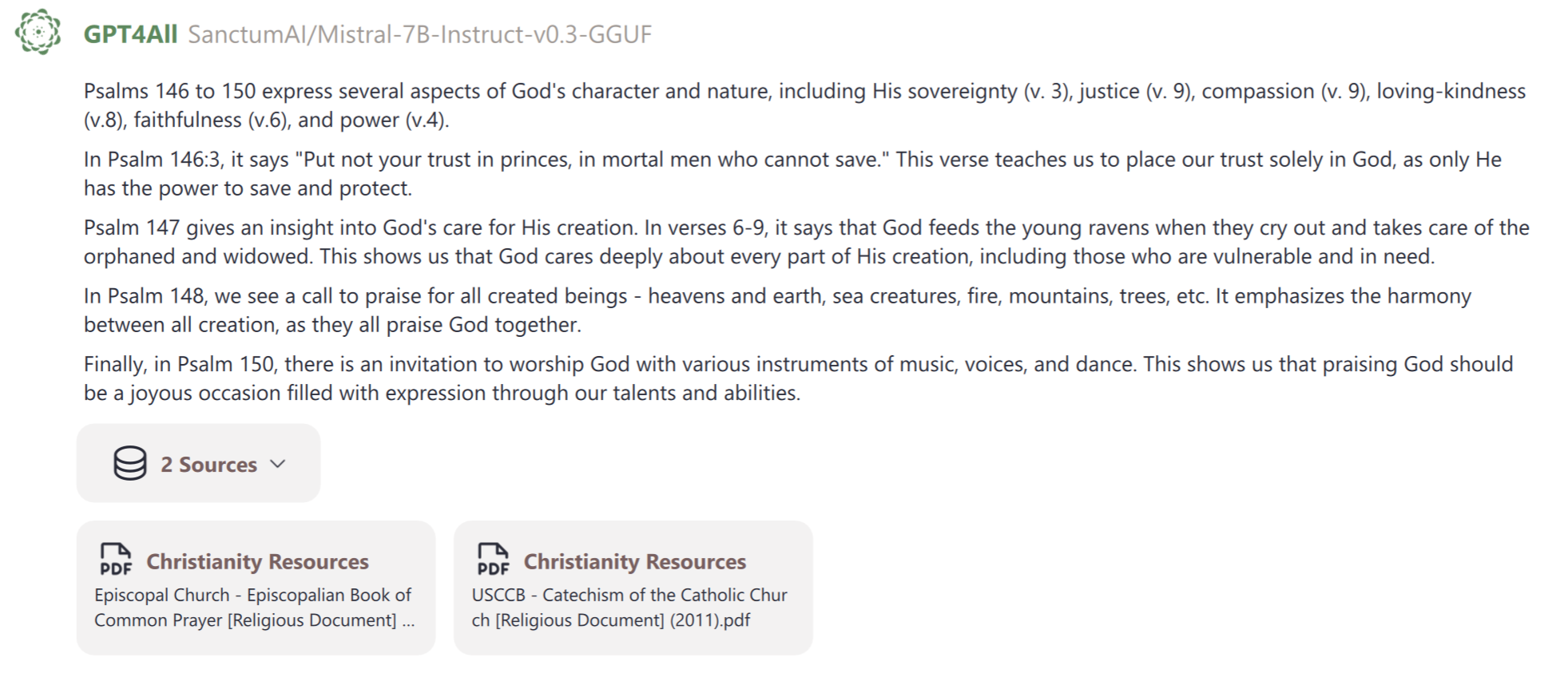1568x681 pixels.
Task: Click the USCCB file name ending (2011).pdf
Action: tap(629, 608)
